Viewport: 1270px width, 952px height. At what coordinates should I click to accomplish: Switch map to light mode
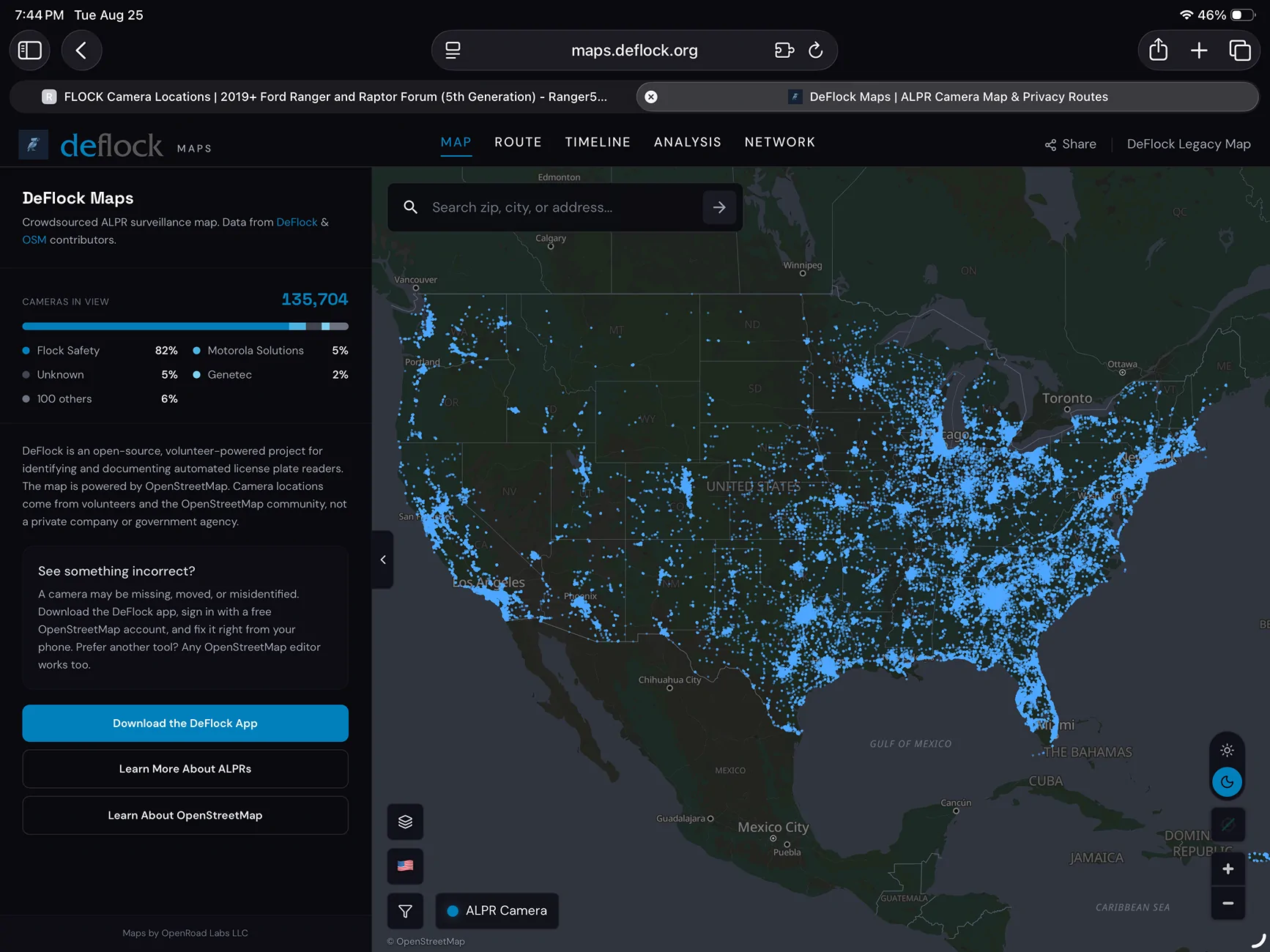coord(1228,750)
